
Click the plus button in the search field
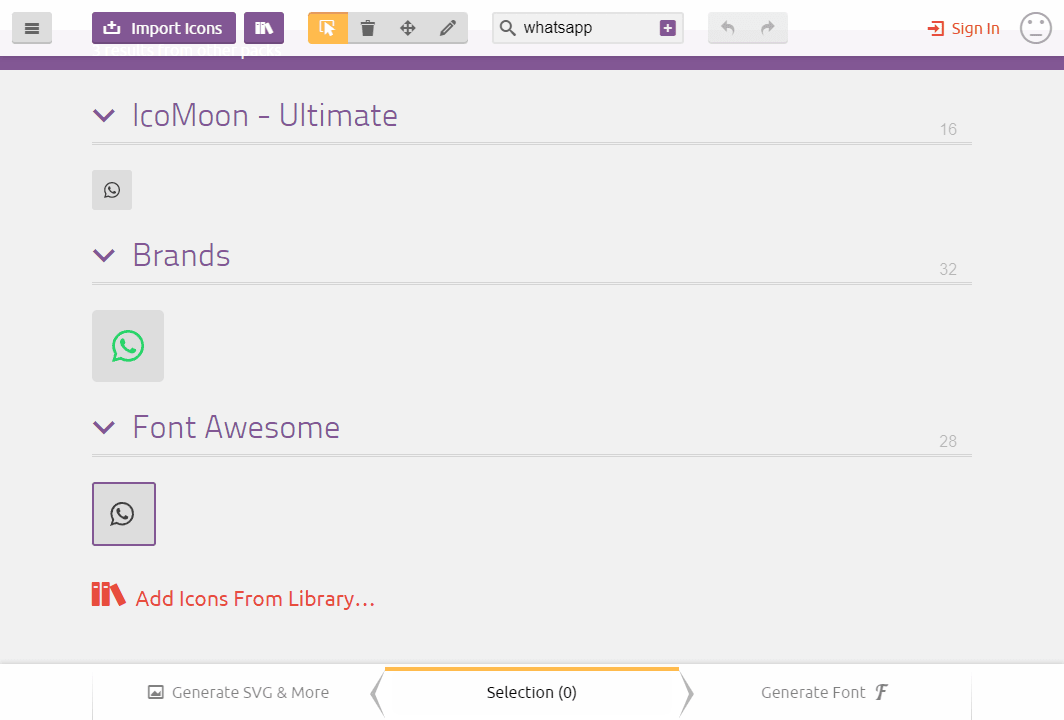[x=667, y=27]
